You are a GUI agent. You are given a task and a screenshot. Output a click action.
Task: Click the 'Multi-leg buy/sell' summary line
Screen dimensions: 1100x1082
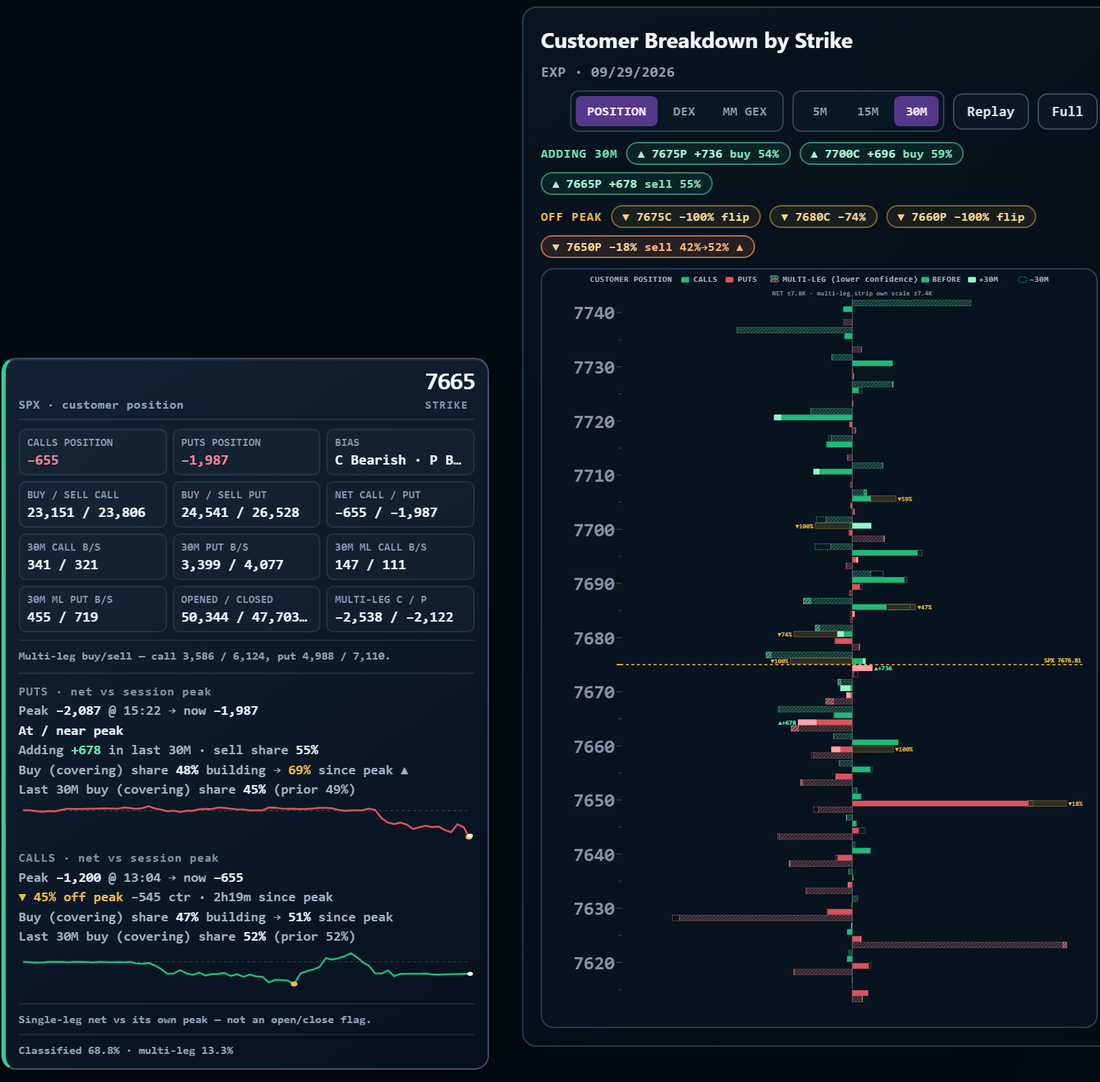(204, 656)
